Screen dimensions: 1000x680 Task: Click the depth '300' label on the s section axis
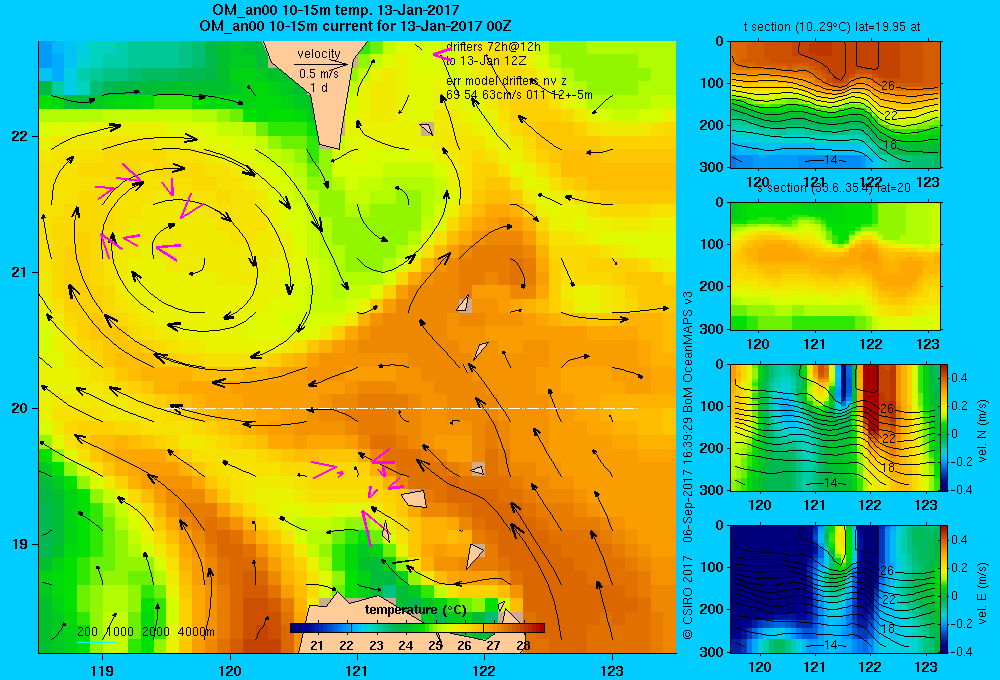(x=711, y=329)
